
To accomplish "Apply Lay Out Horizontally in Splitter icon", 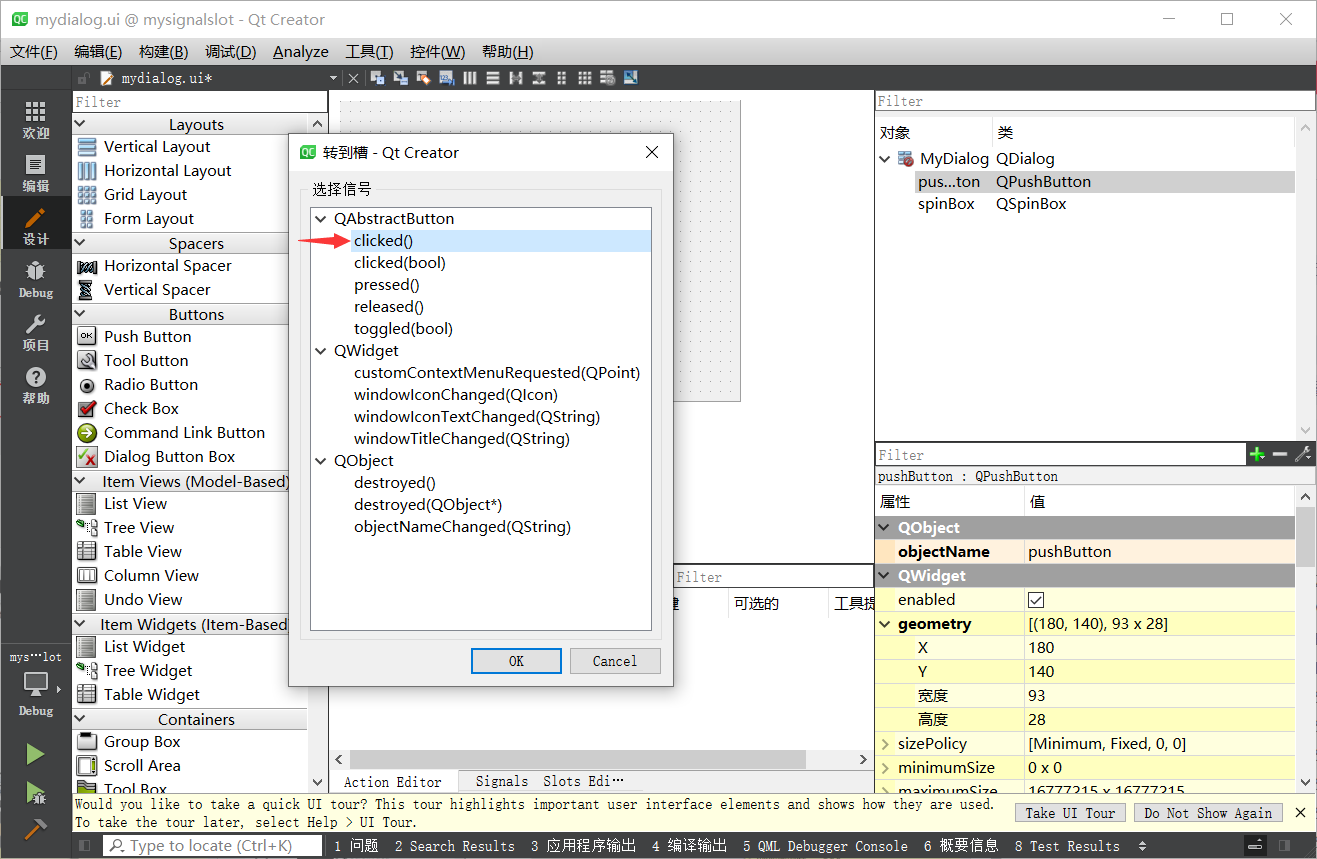I will pos(516,78).
